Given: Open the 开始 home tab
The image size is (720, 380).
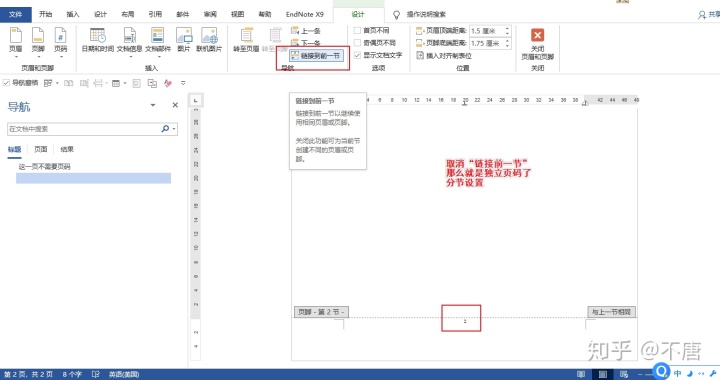Looking at the screenshot, I should pos(45,14).
